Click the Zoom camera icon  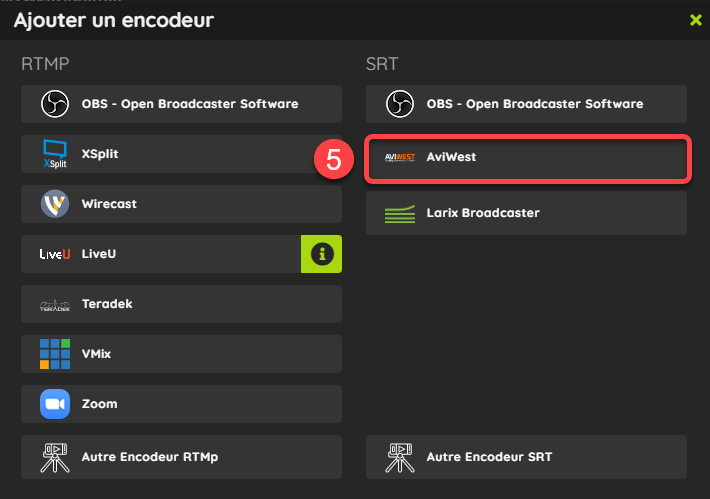(55, 404)
